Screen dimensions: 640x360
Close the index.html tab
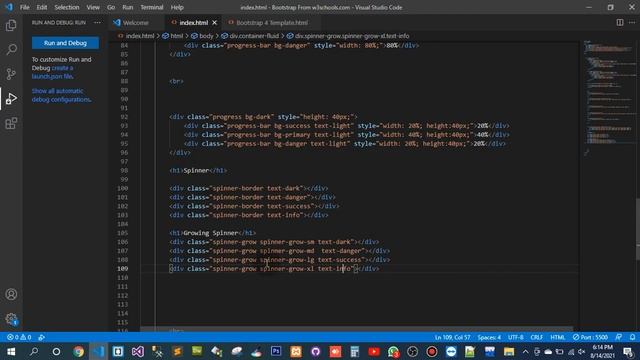pyautogui.click(x=215, y=22)
